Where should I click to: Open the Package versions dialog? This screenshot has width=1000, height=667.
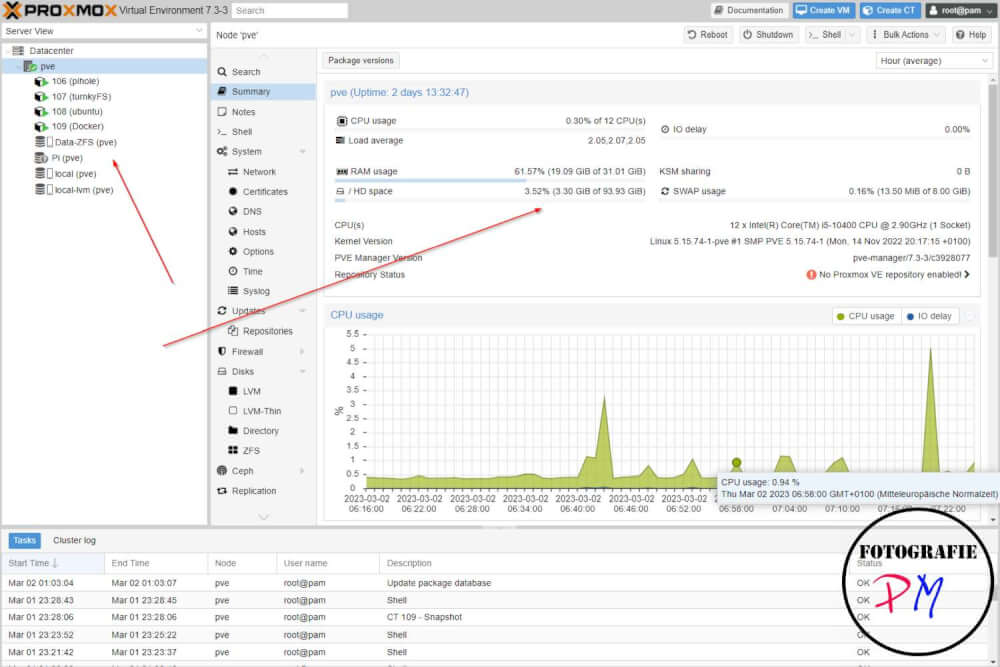(361, 61)
